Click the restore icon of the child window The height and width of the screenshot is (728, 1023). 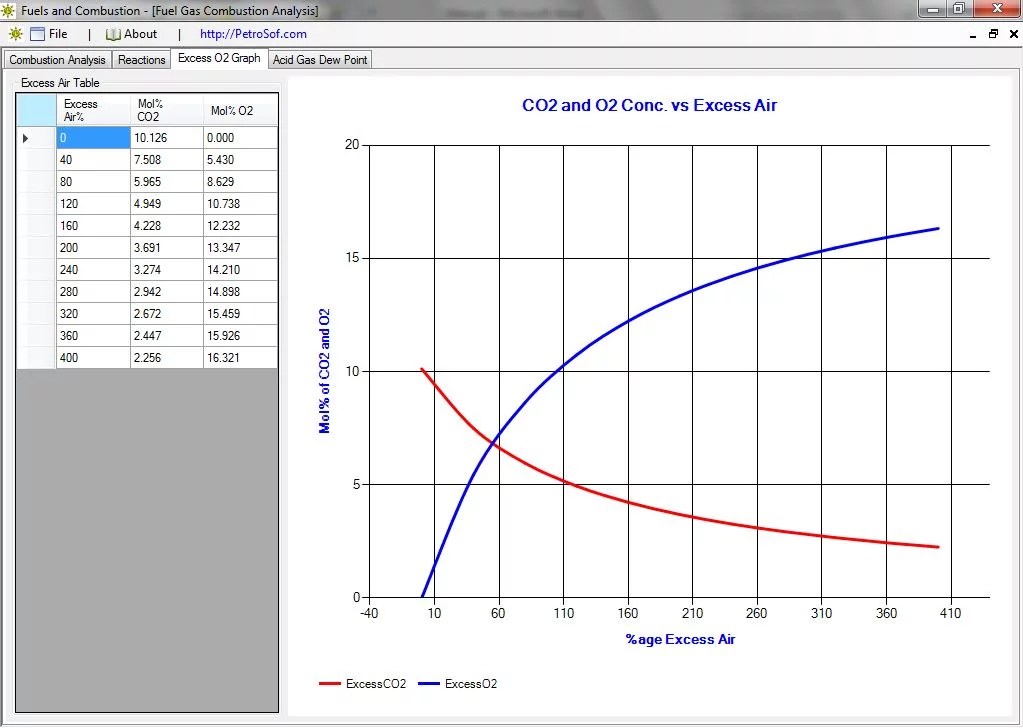992,33
